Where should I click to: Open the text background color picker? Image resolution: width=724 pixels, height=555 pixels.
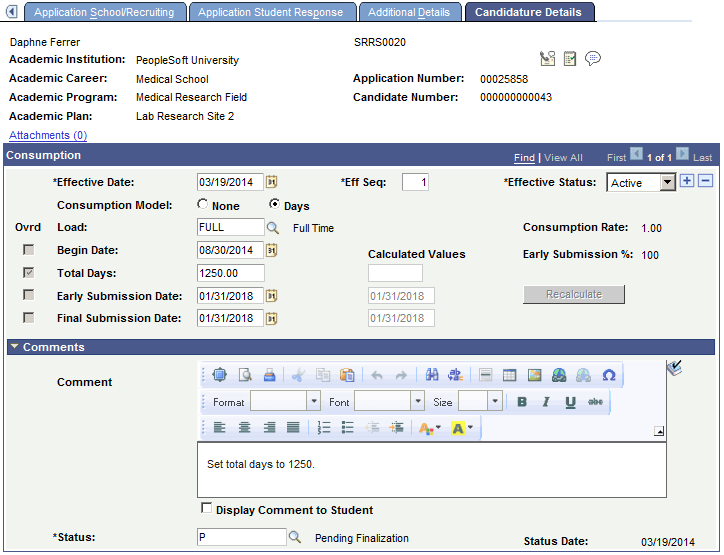[462, 428]
